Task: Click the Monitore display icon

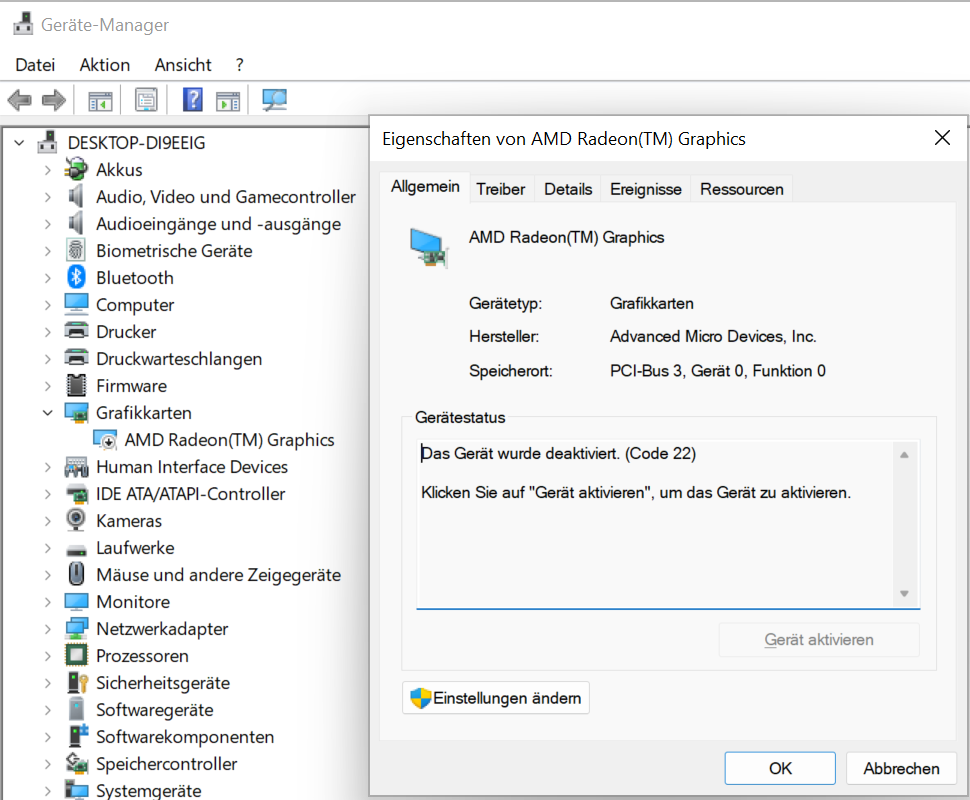Action: (x=77, y=601)
